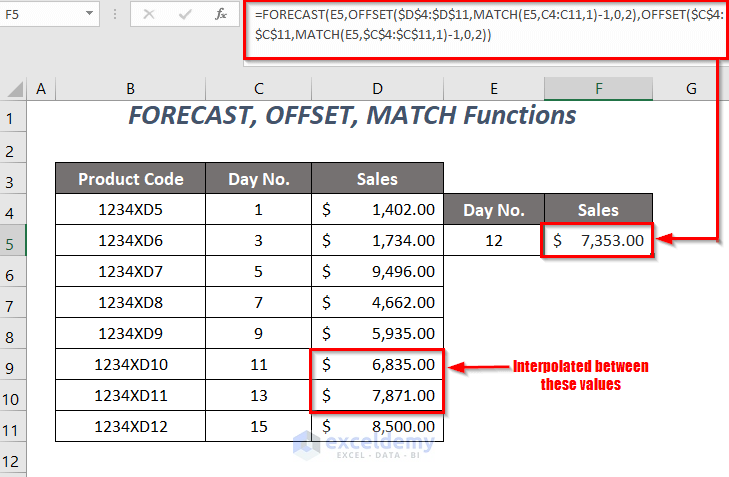Click into the FORECAST formula text
729x477 pixels.
[x=486, y=25]
